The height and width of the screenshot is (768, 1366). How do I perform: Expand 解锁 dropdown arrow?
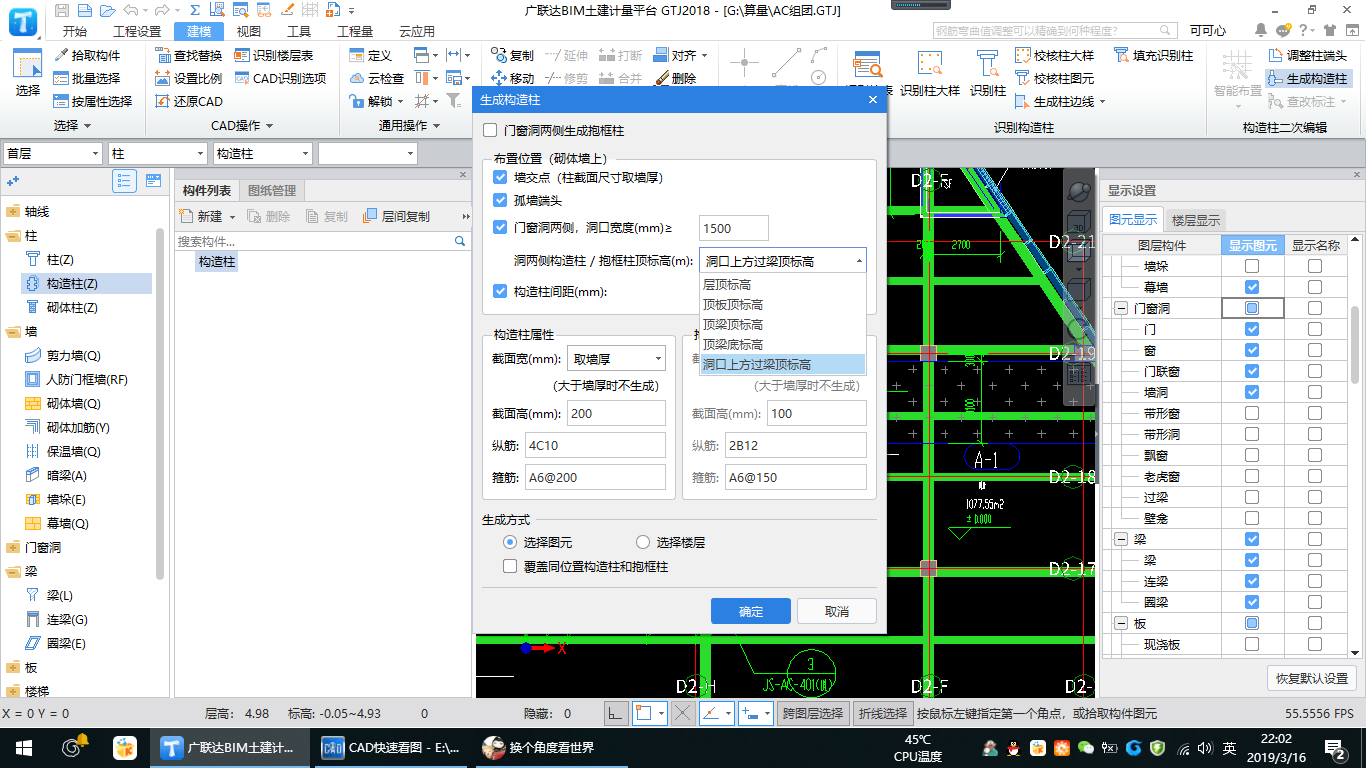tap(401, 101)
